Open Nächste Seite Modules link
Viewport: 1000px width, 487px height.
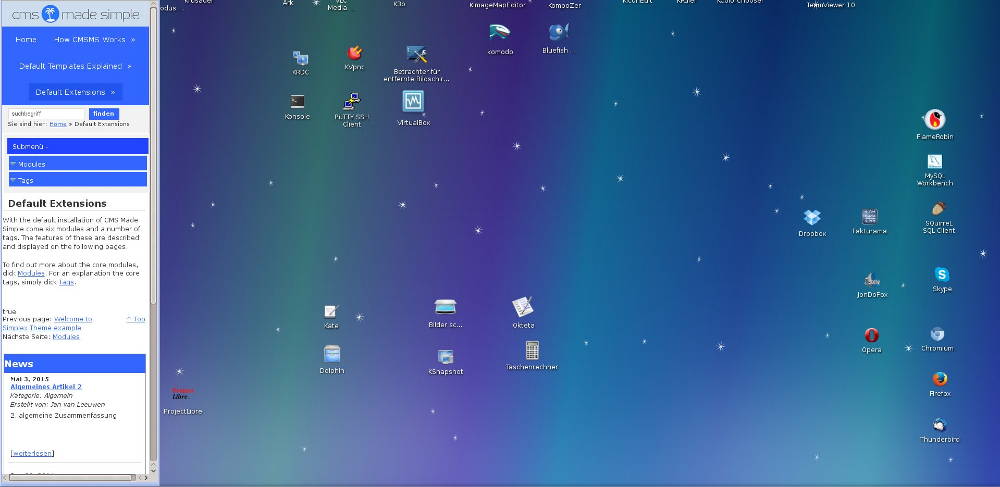pos(66,336)
